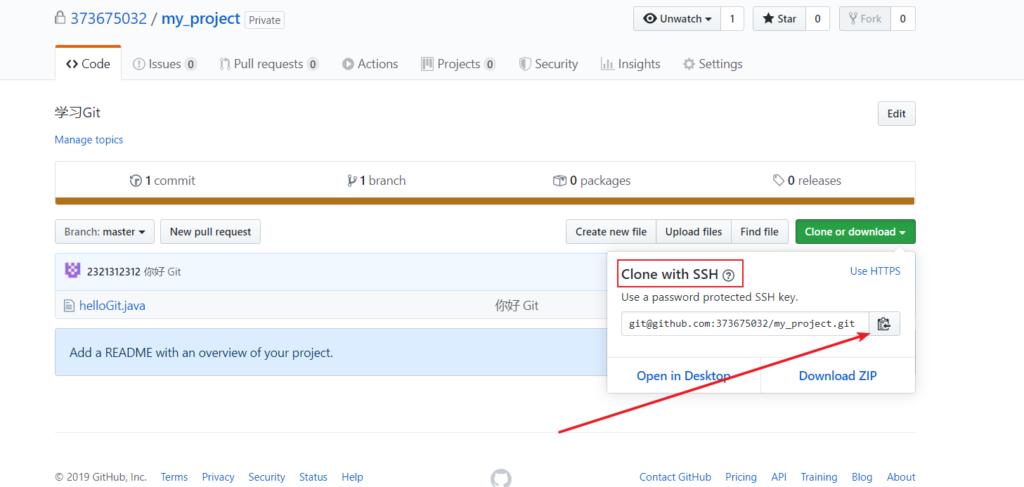Click the GitHub logo in the footer
Image resolution: width=1024 pixels, height=487 pixels.
501,478
